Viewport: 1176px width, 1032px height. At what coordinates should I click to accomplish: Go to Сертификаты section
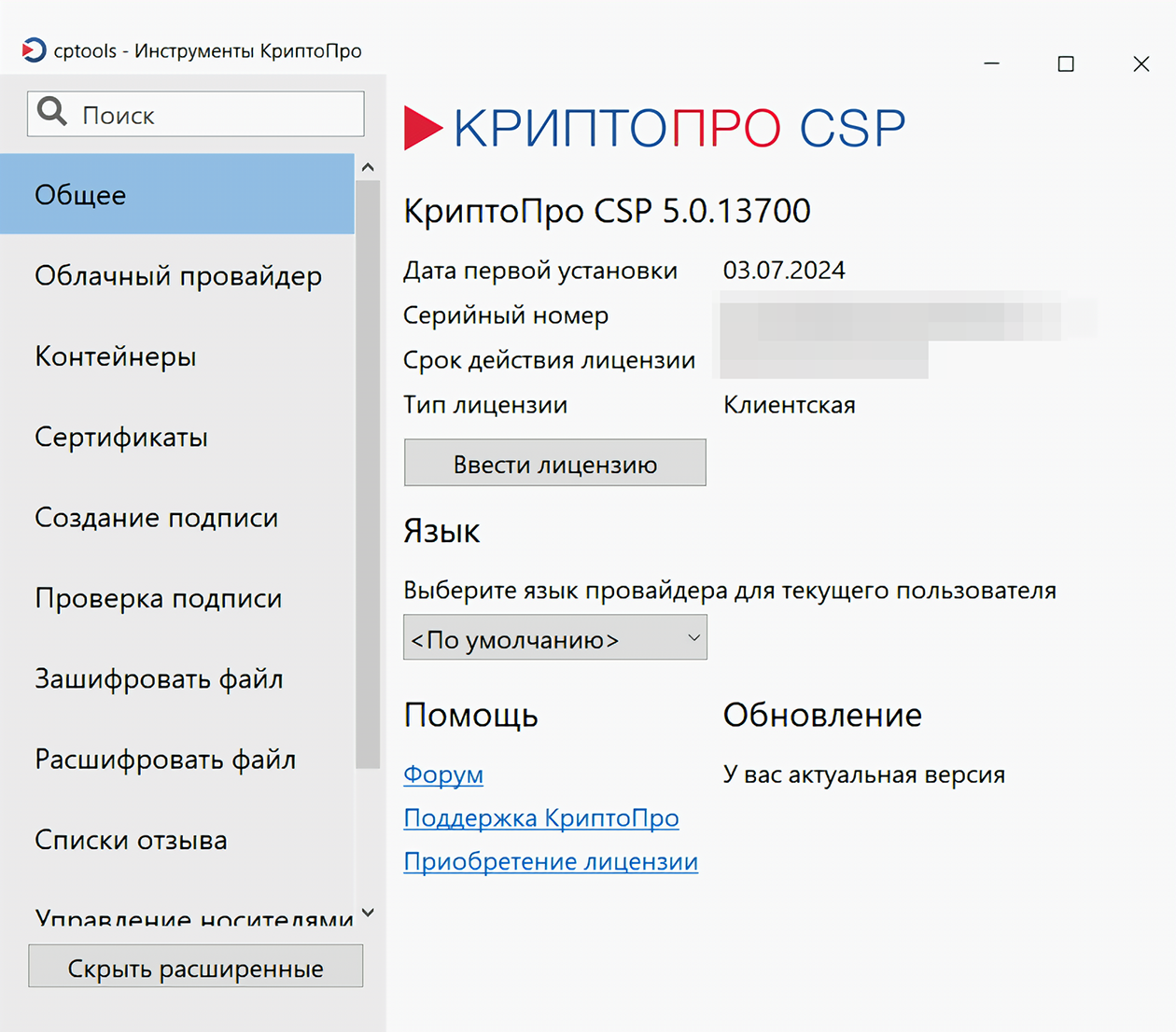(x=177, y=437)
